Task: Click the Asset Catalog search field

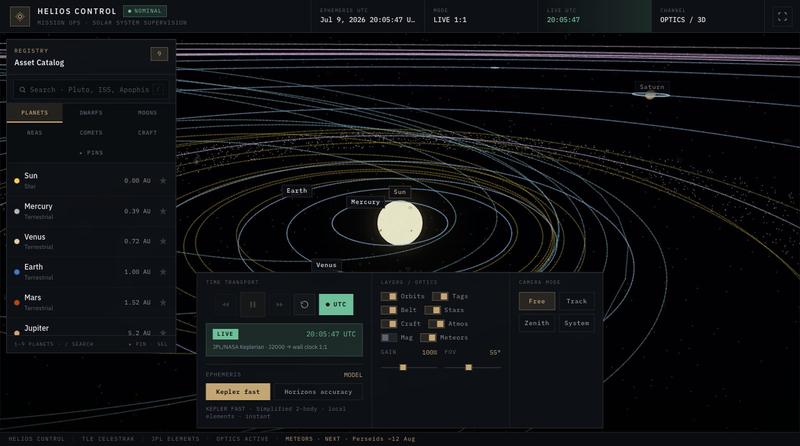Action: (x=90, y=90)
